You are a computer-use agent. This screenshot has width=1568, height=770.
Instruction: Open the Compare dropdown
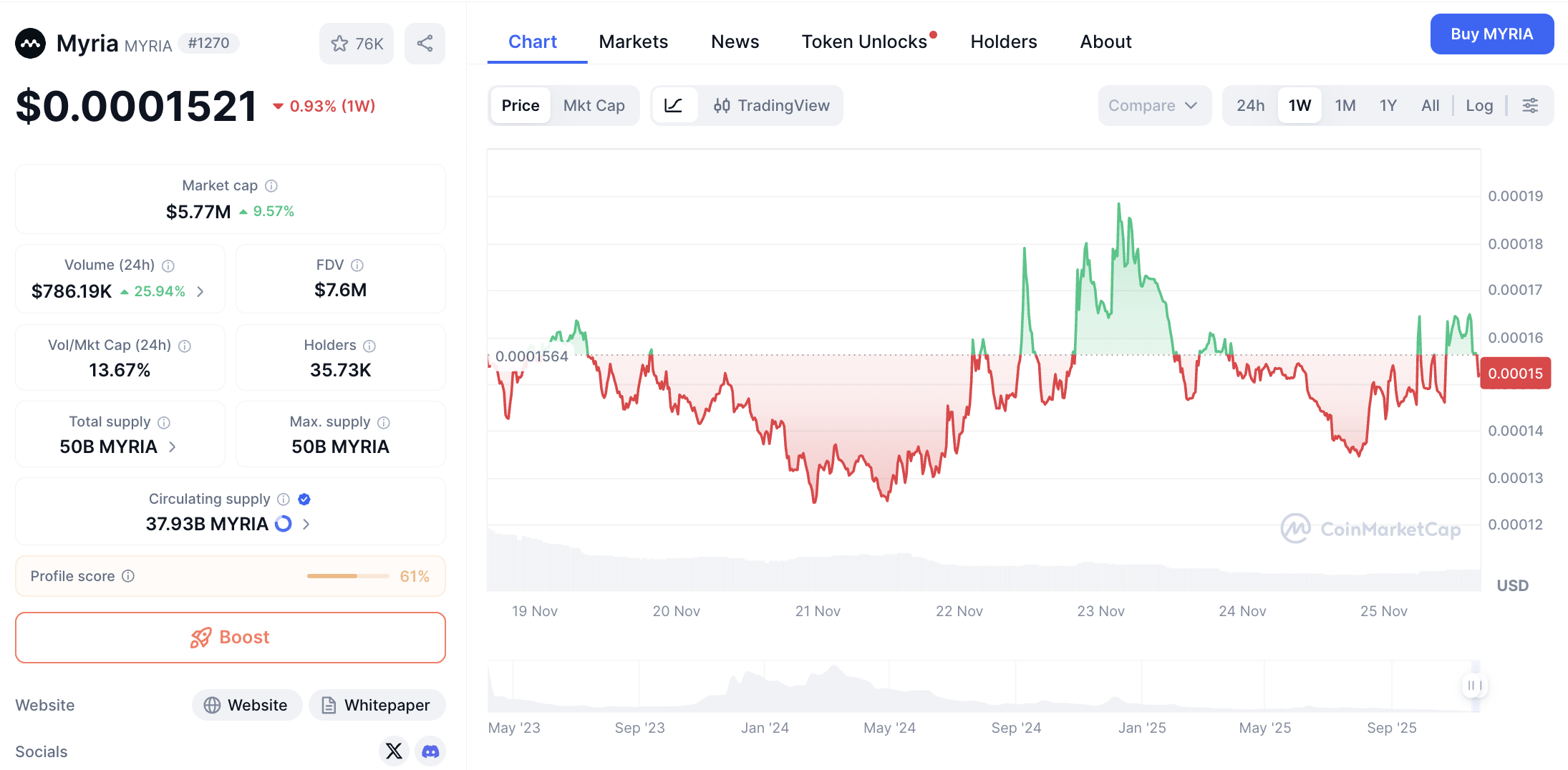(1153, 106)
